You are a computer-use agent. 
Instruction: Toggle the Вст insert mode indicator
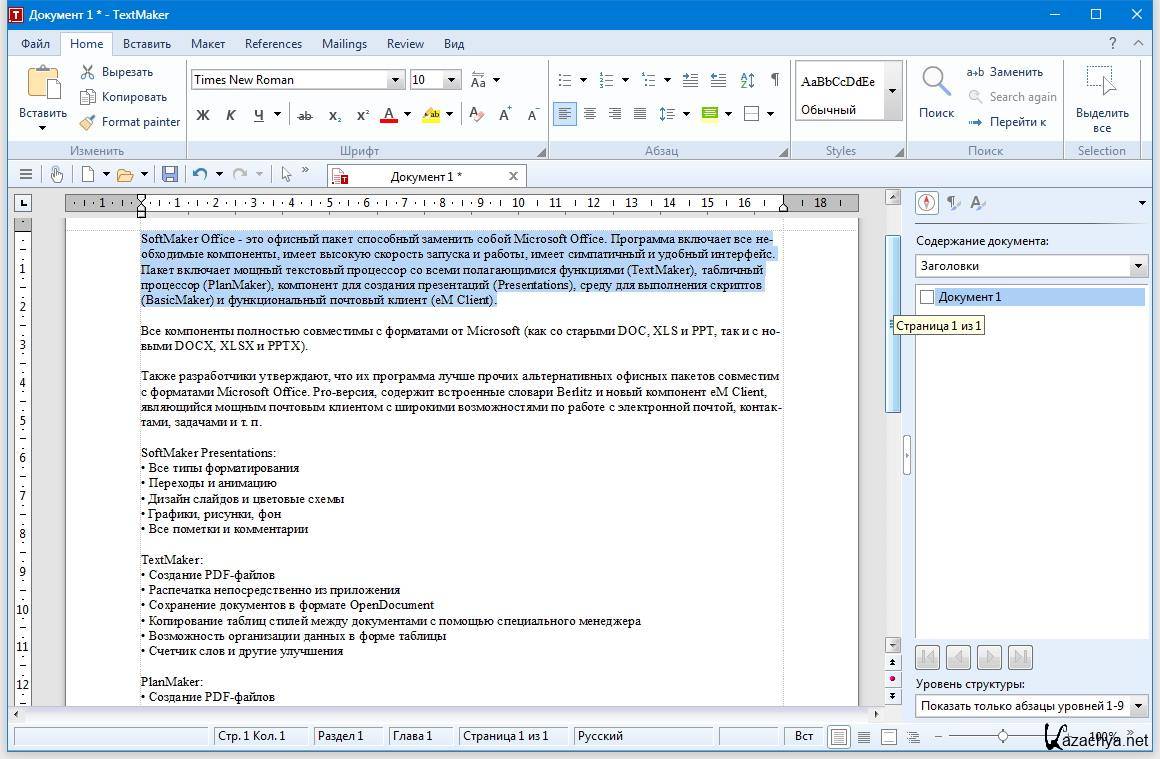[803, 736]
